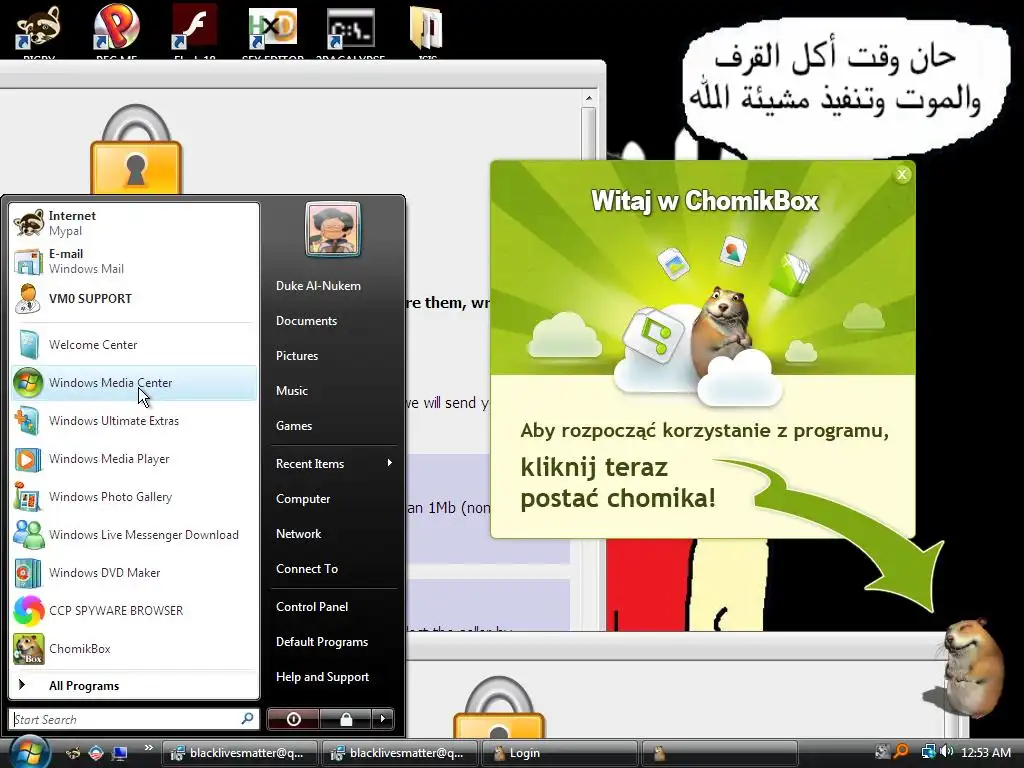Open Help and Support

coord(322,677)
